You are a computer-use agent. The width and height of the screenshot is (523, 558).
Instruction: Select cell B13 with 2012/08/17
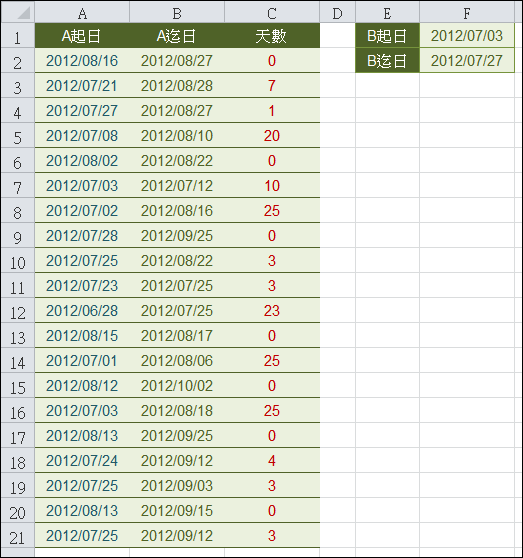point(177,336)
